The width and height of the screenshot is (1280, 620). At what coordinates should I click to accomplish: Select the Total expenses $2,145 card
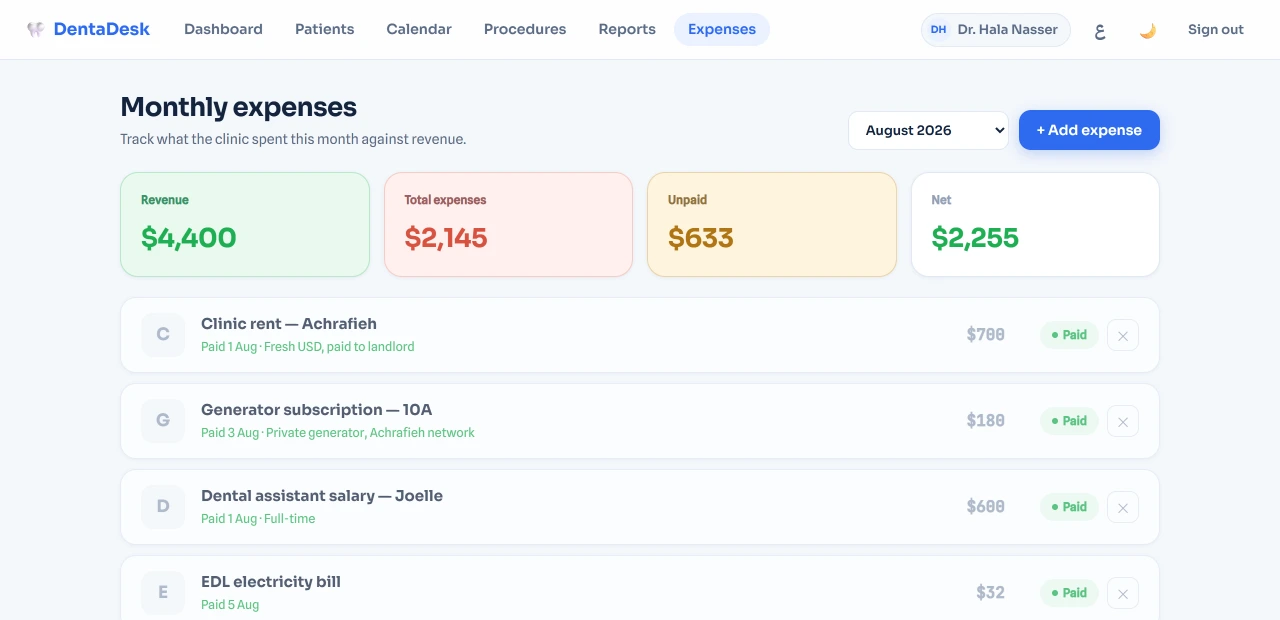(508, 225)
